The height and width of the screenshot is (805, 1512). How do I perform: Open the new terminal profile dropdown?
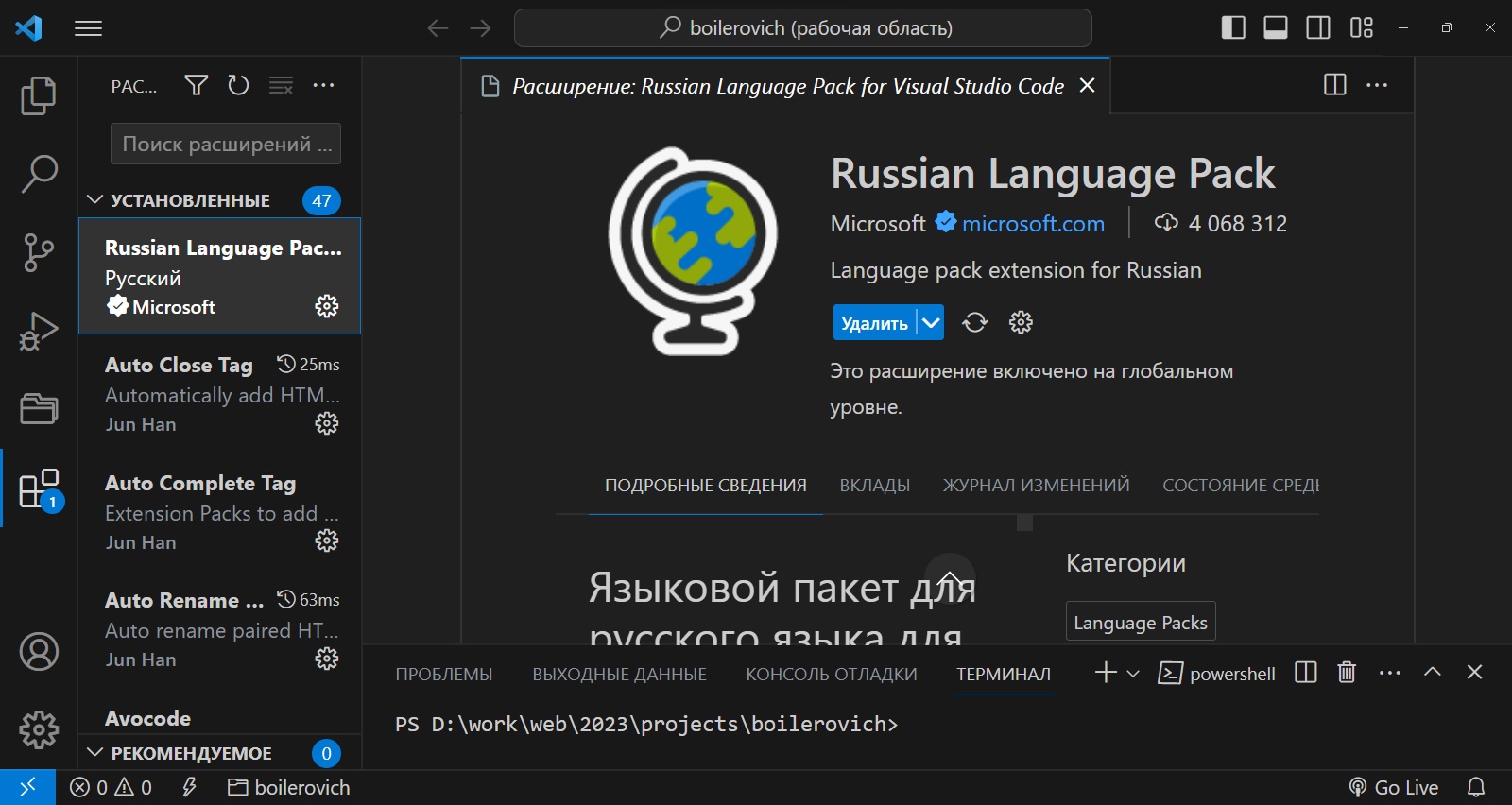point(1133,674)
